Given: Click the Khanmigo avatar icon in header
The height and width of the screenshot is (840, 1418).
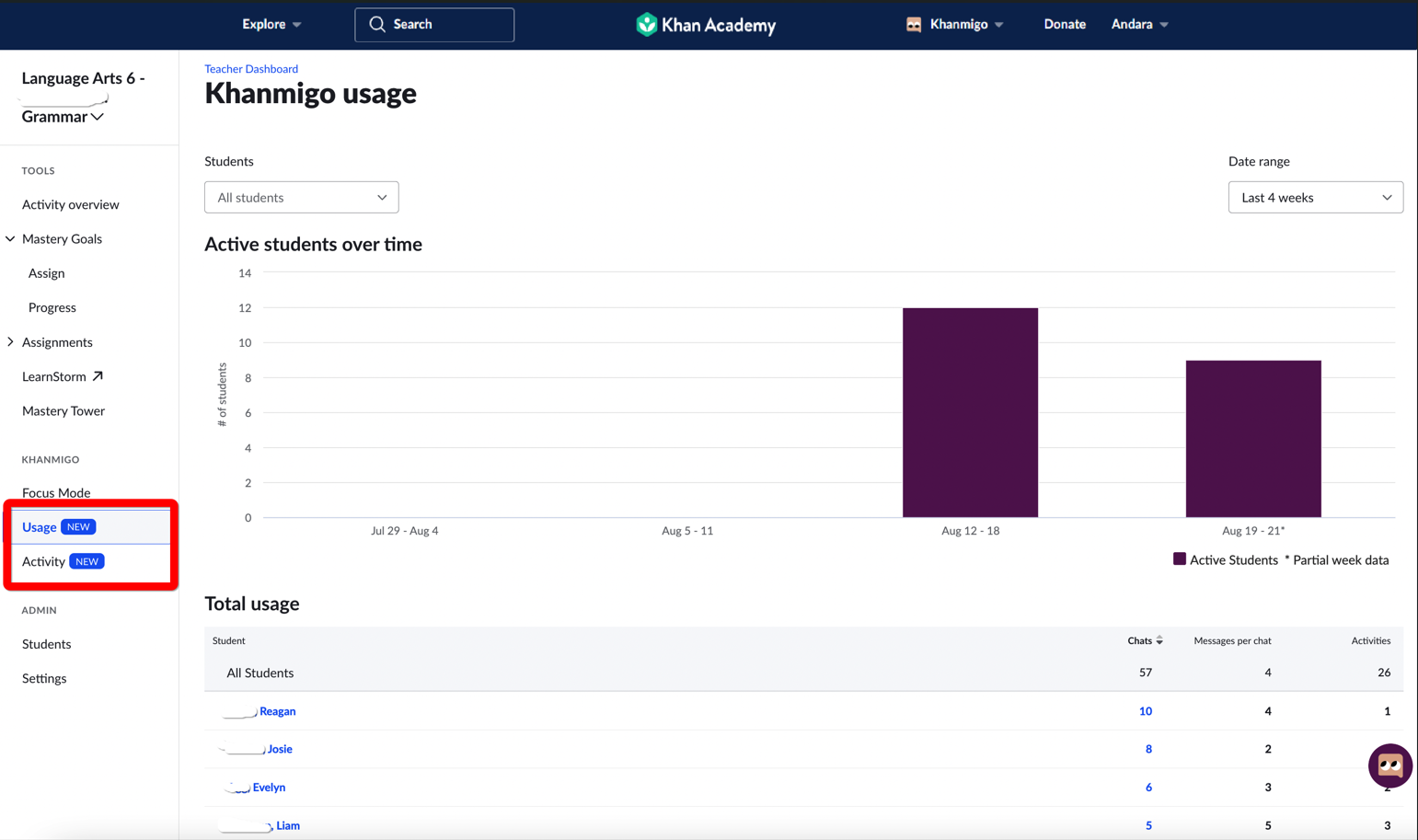Looking at the screenshot, I should tap(914, 25).
